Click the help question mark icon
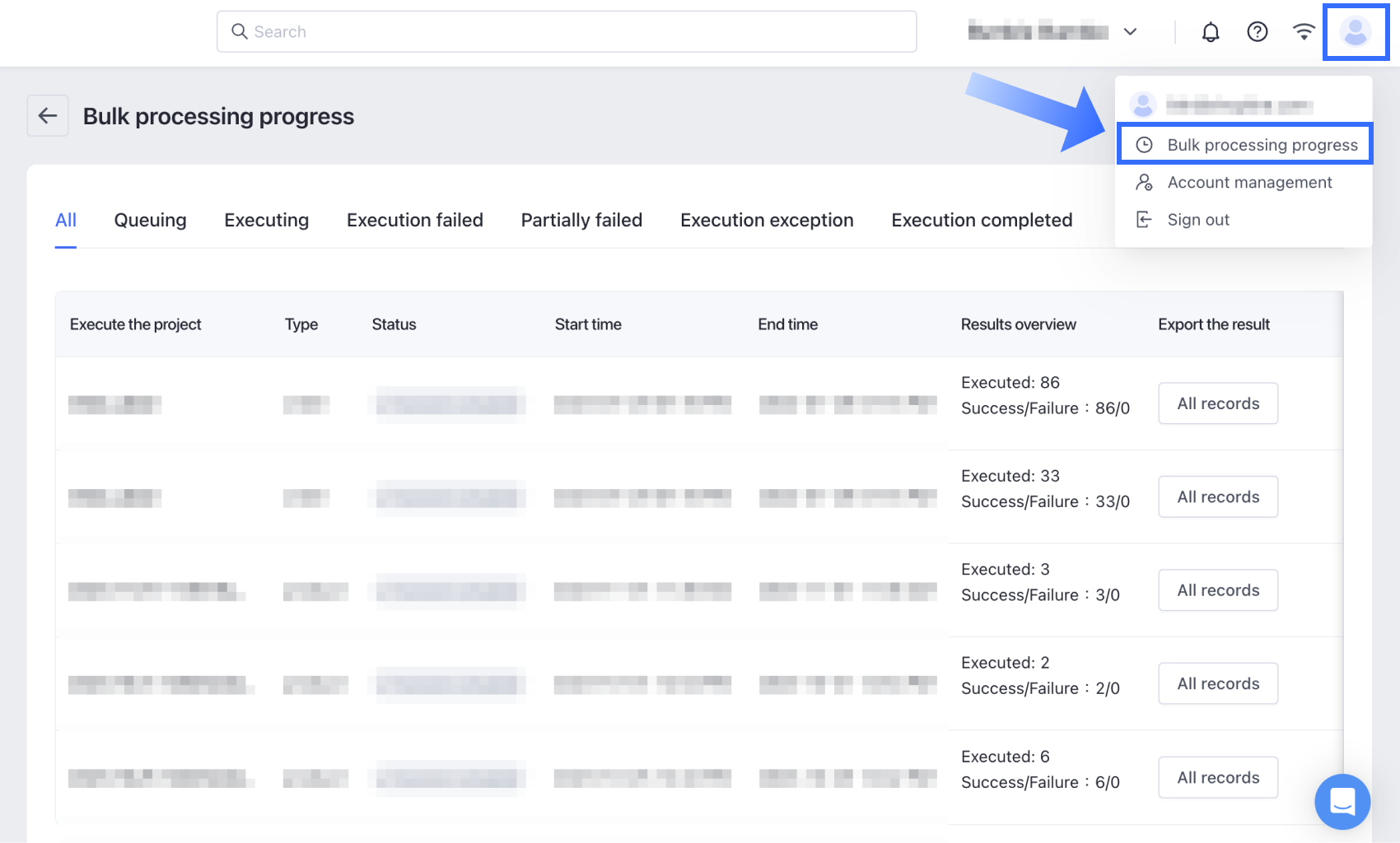The width and height of the screenshot is (1400, 843). tap(1257, 32)
